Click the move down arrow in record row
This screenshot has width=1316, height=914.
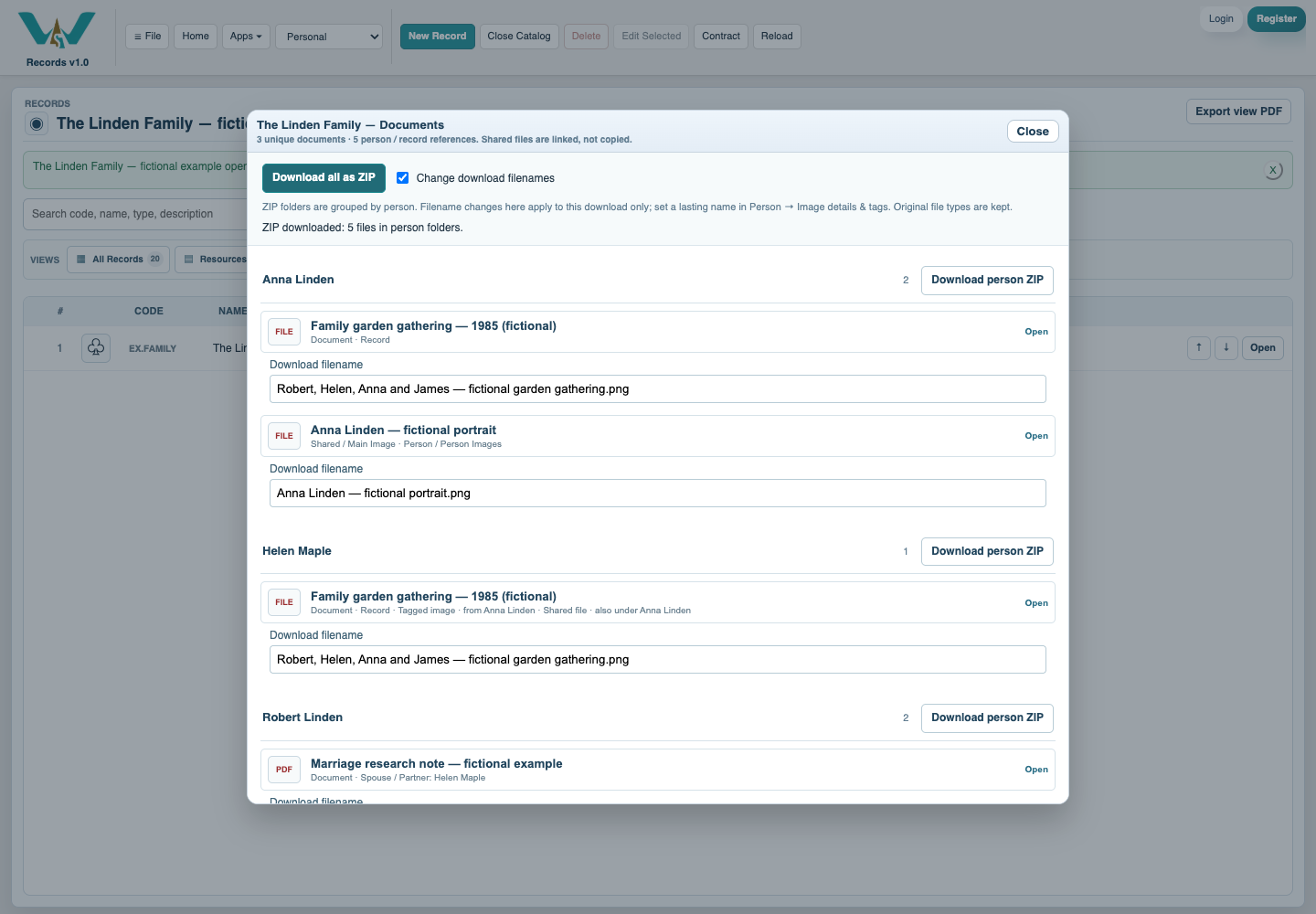click(1226, 347)
